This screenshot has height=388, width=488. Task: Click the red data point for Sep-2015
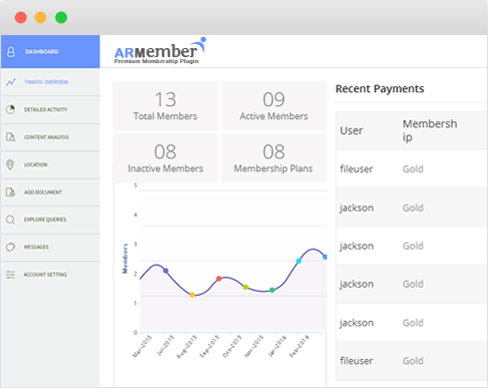coord(219,279)
